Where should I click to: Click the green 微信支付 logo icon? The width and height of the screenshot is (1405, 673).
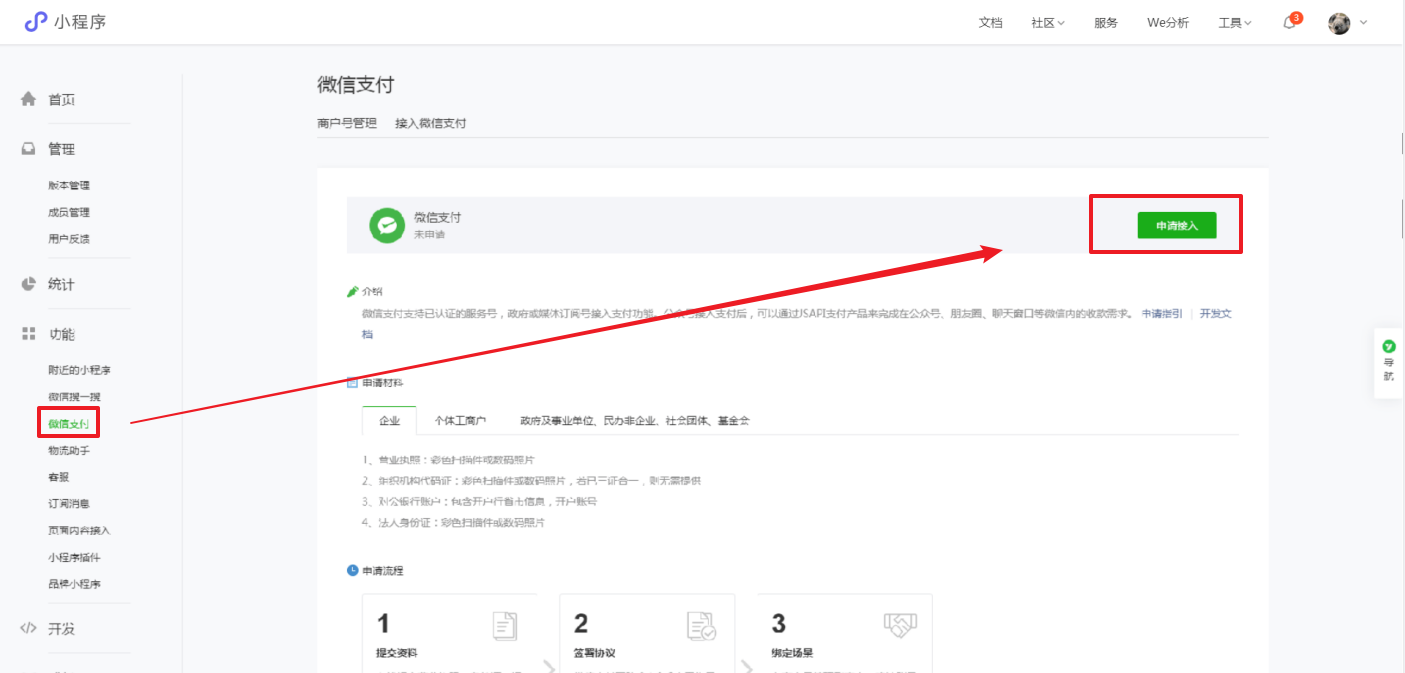(385, 225)
